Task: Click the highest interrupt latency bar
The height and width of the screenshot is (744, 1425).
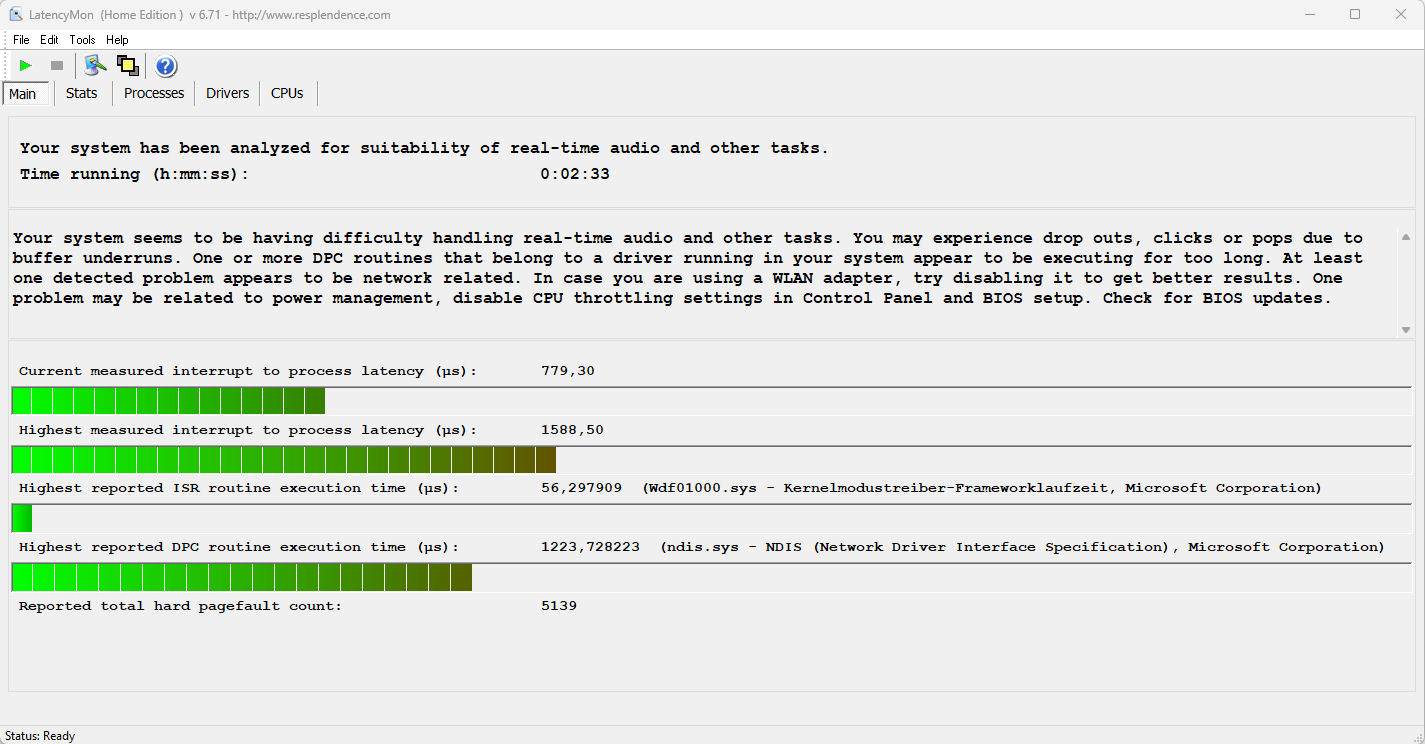Action: coord(711,460)
